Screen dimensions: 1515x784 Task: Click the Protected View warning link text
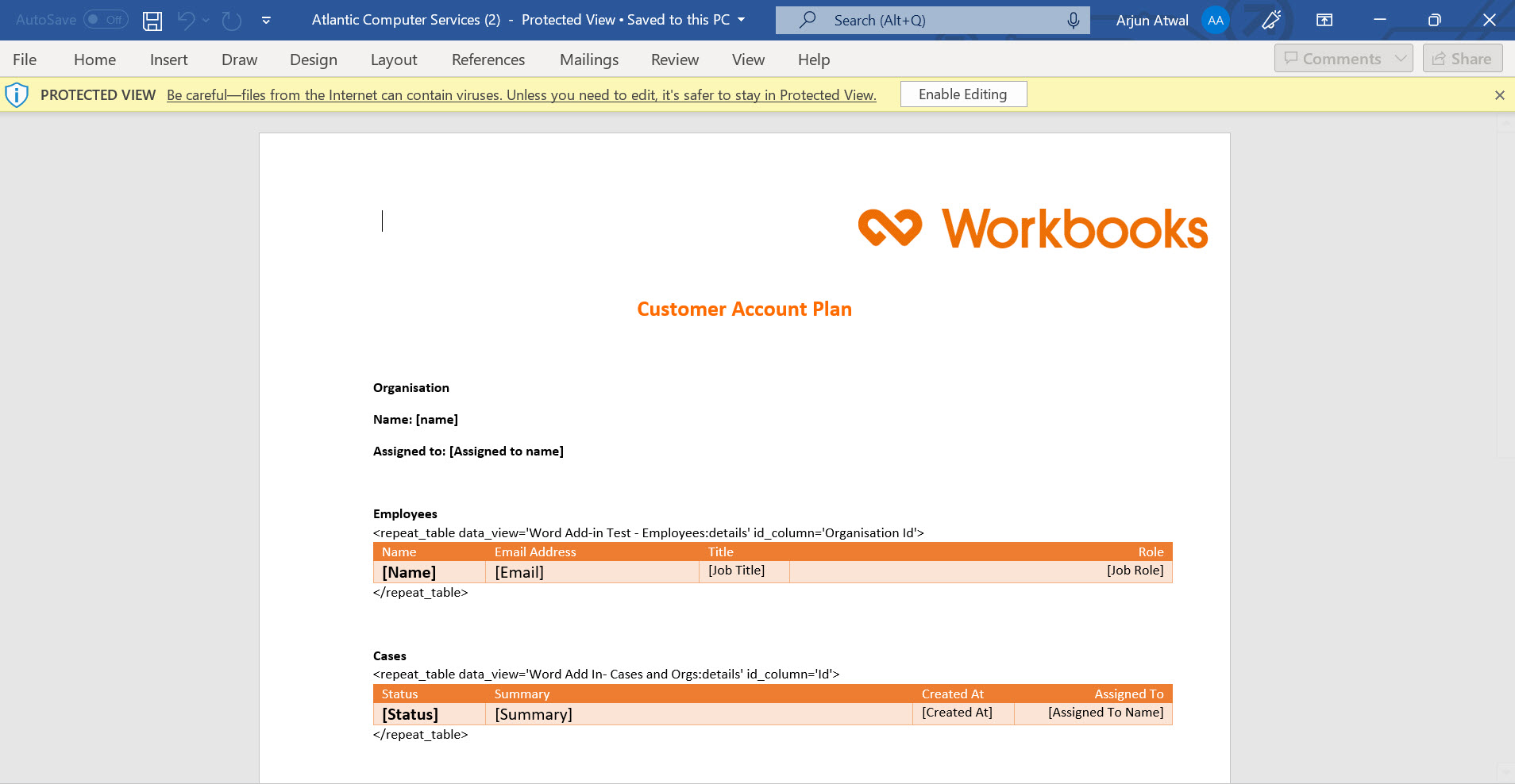(x=522, y=95)
